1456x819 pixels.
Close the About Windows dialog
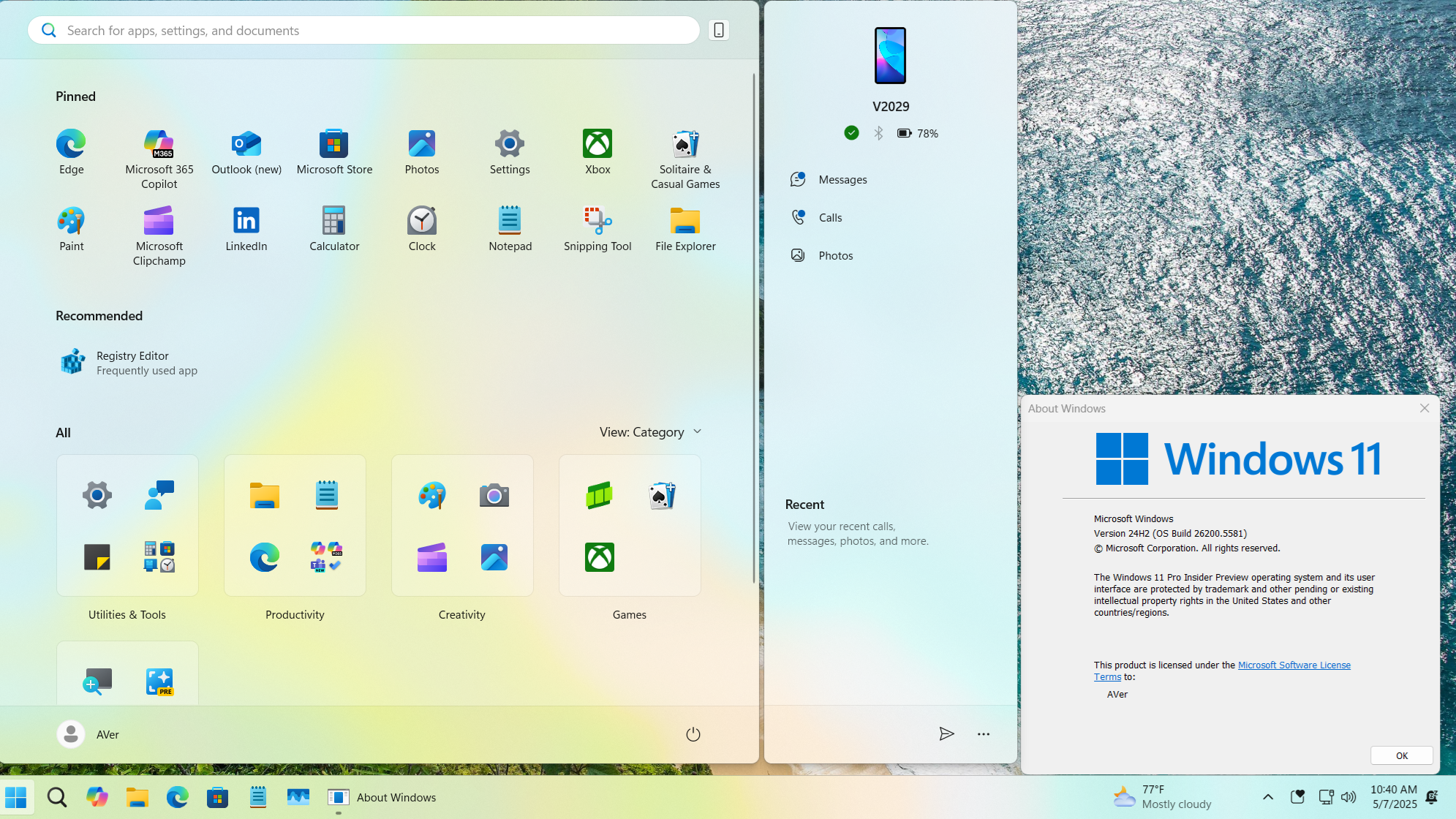[1425, 408]
